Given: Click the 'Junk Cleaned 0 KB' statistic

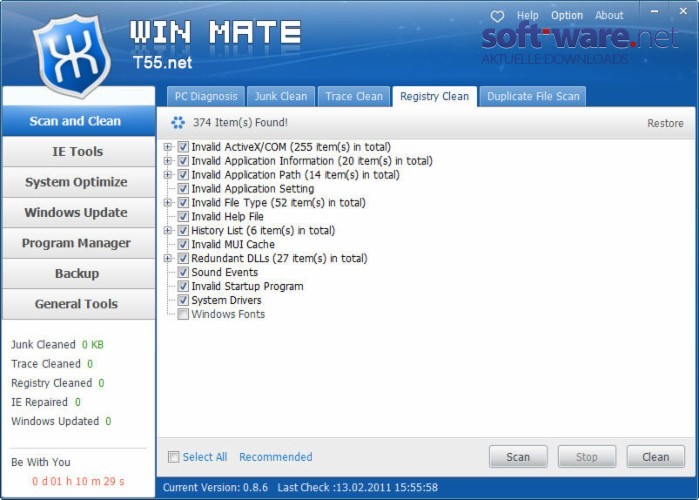Looking at the screenshot, I should point(57,344).
